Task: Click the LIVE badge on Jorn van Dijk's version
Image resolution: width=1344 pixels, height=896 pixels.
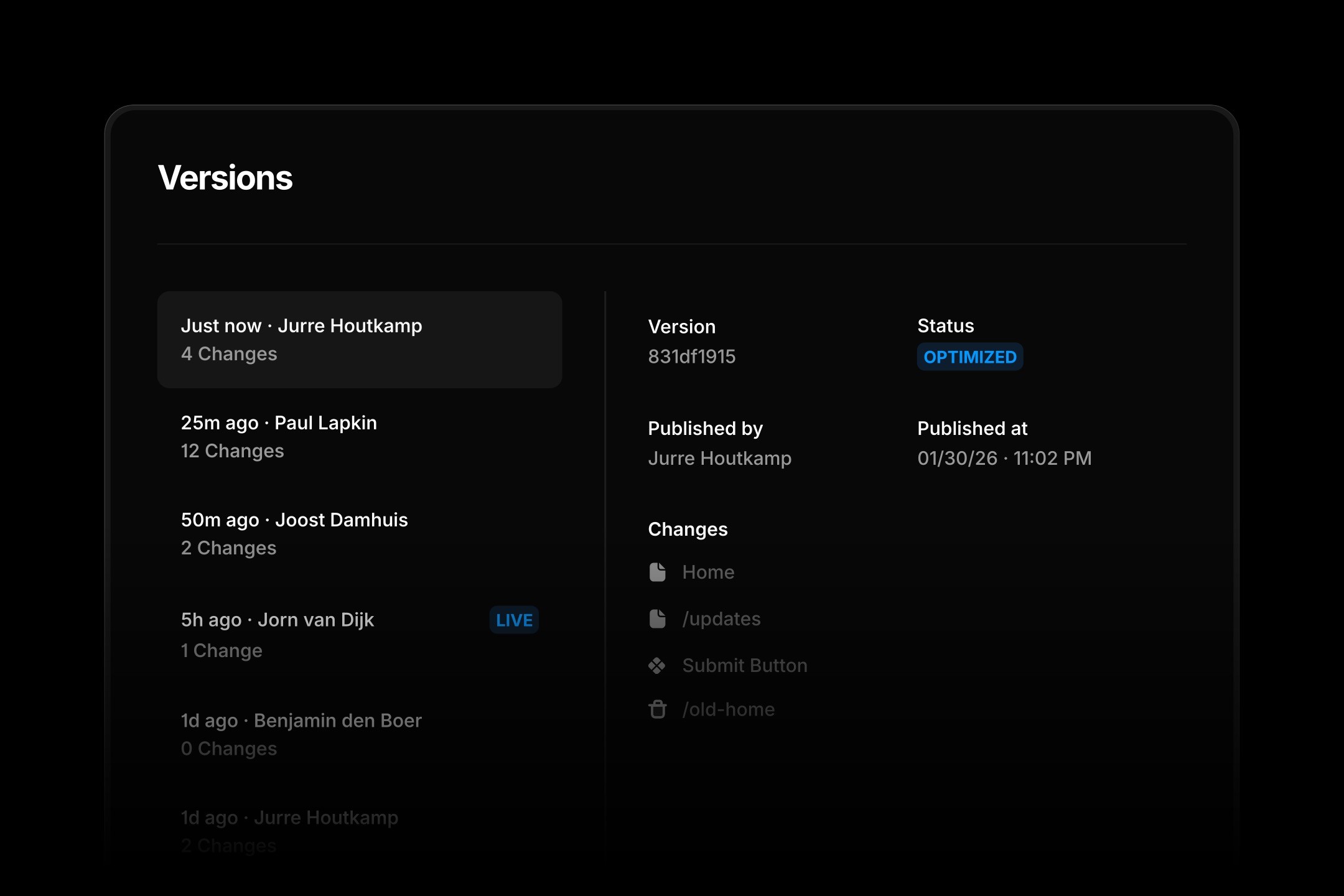Action: pos(513,620)
